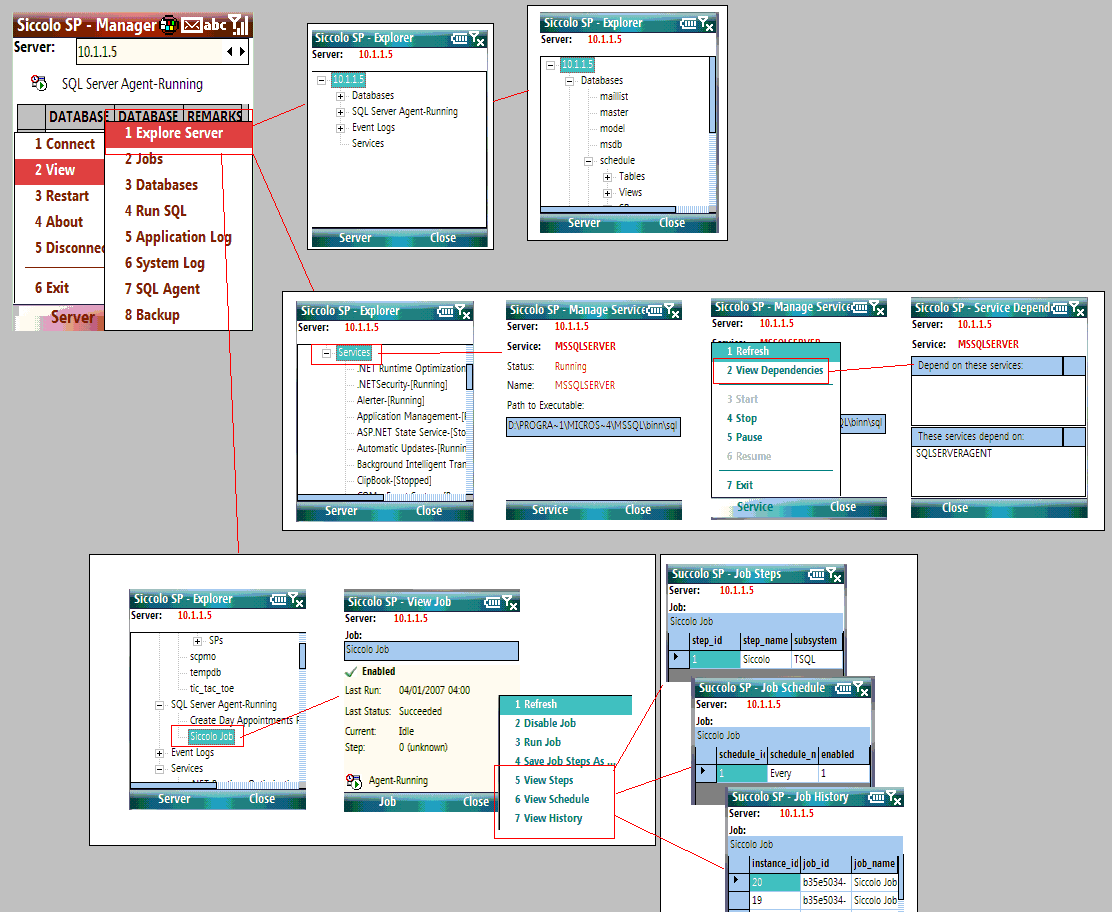Expand SPs node in job Explorer tree
This screenshot has width=1112, height=912.
point(198,641)
